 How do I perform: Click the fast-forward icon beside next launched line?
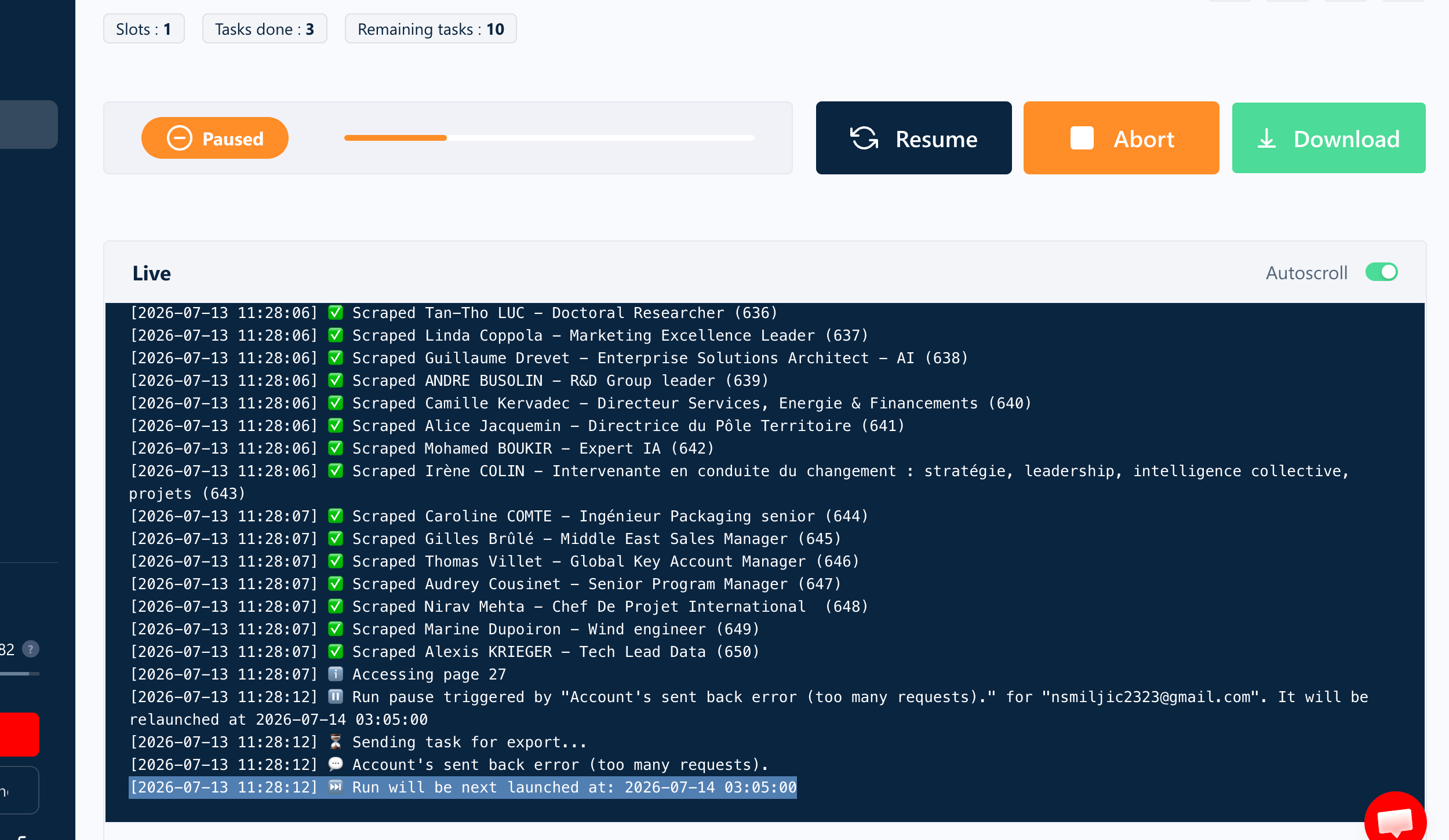coord(336,787)
